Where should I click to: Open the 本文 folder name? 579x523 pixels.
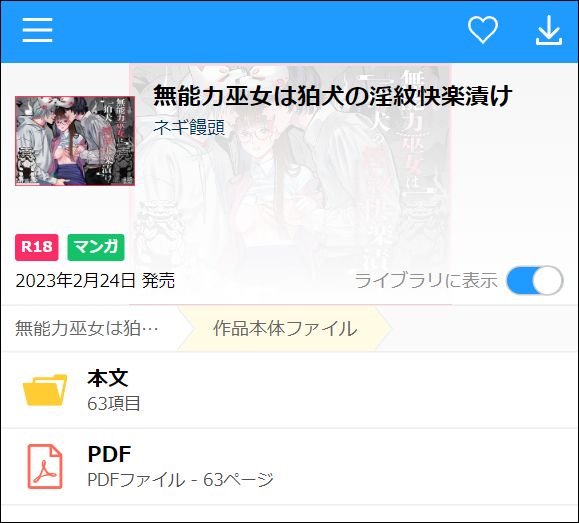pos(108,378)
